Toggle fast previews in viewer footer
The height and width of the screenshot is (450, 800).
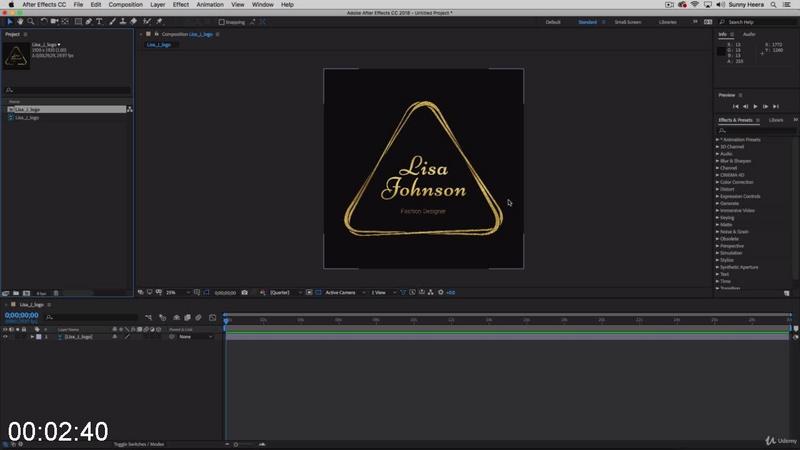(412, 292)
